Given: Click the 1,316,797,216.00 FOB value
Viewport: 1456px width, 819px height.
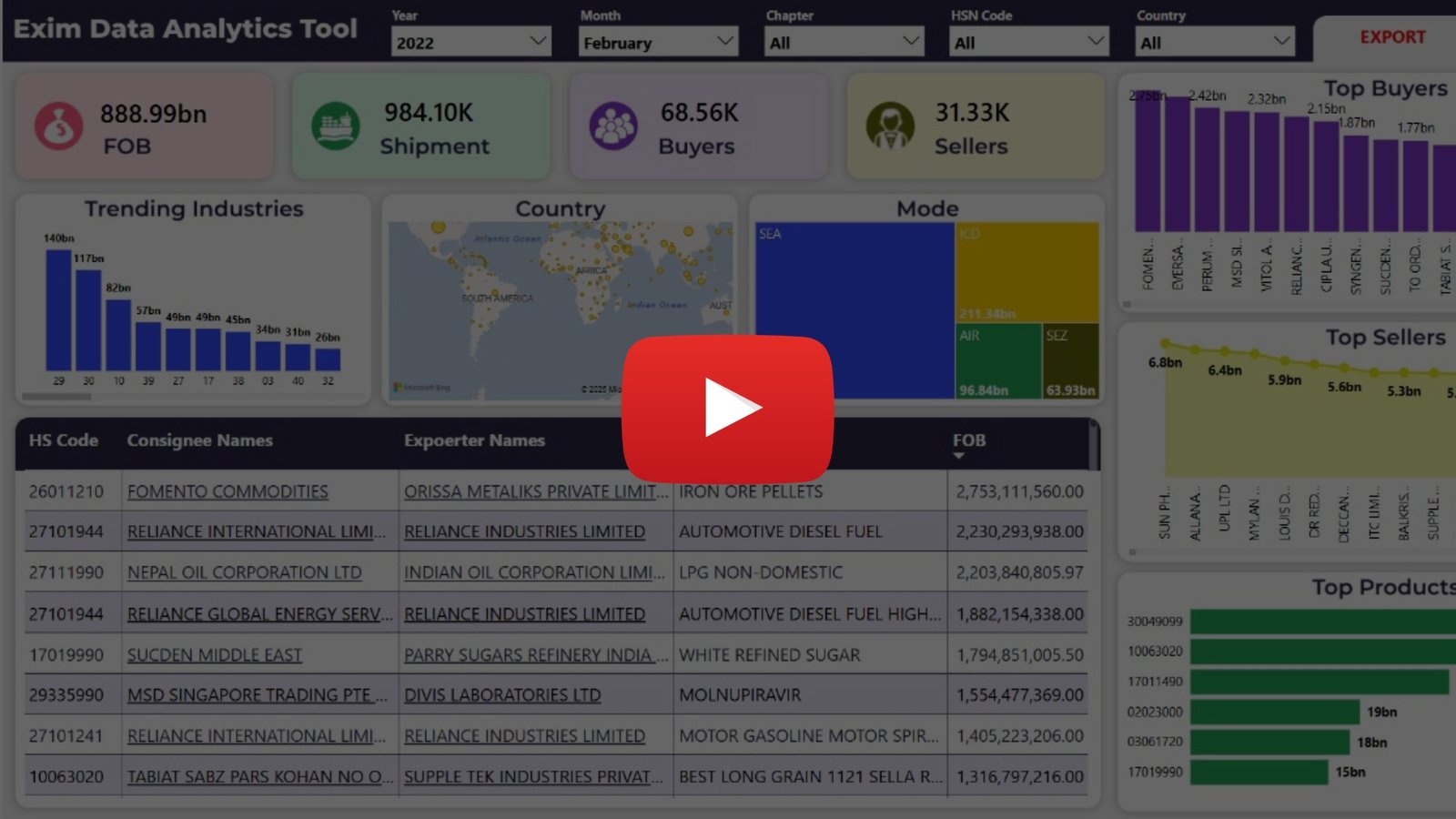Looking at the screenshot, I should [x=1019, y=777].
